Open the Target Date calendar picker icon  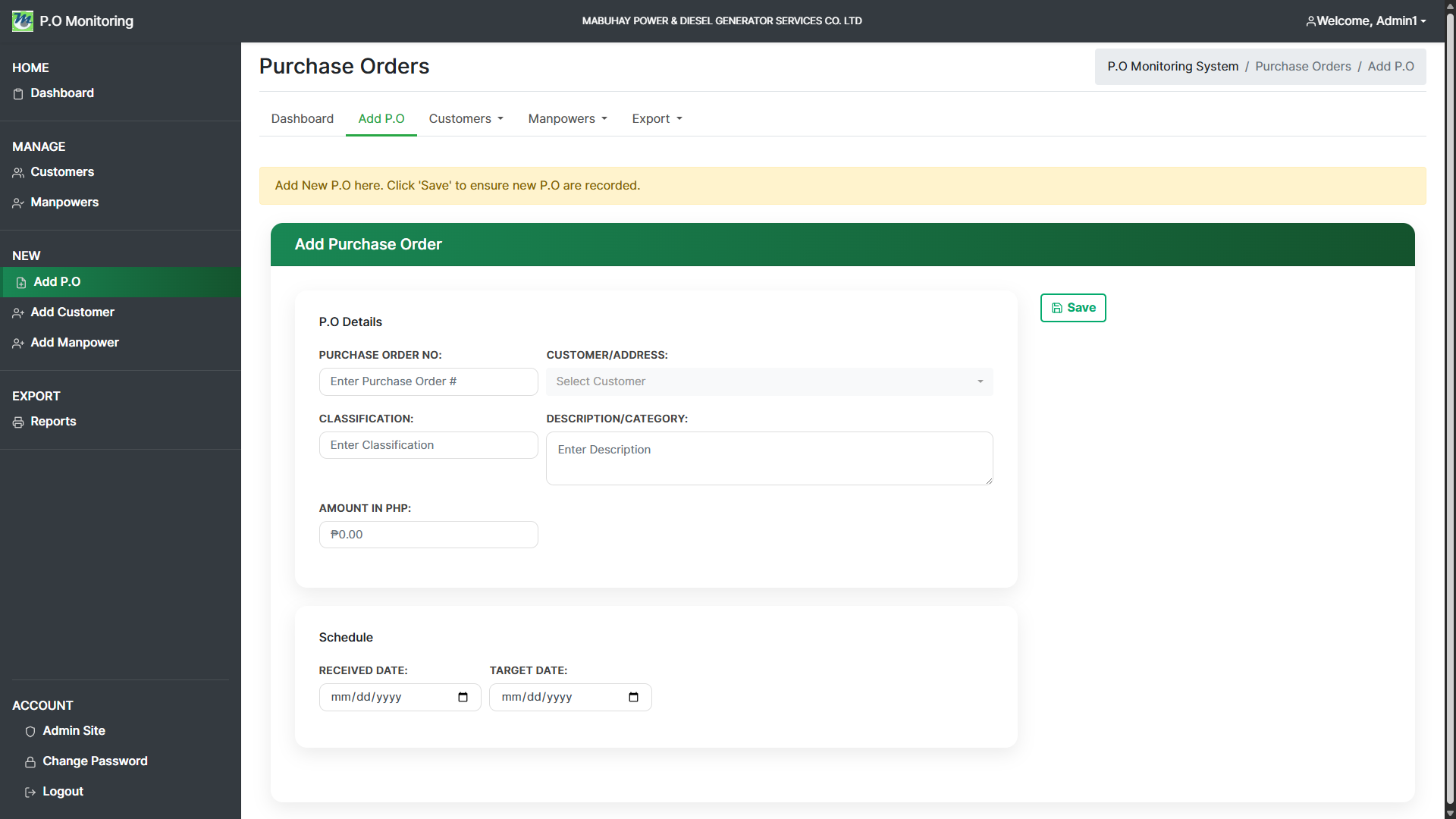(633, 698)
